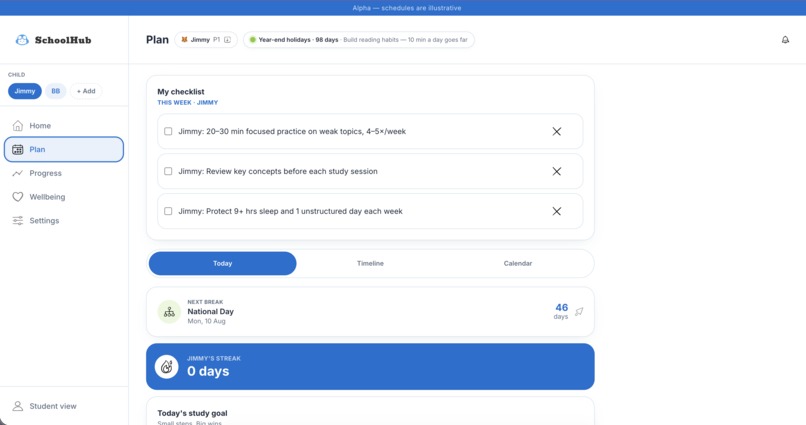
Task: Remove the focused practice checklist item
Action: point(557,132)
